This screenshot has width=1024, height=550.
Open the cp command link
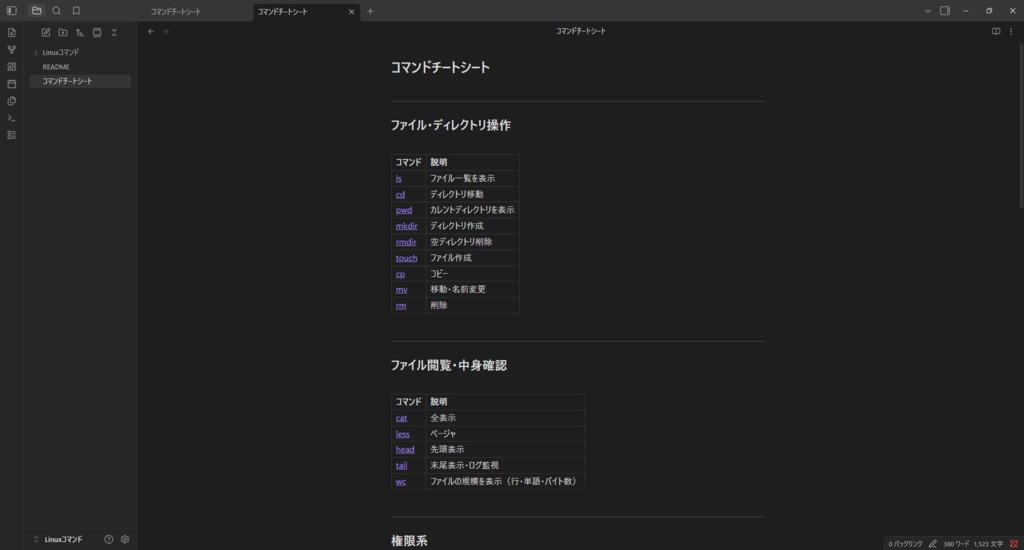click(400, 274)
